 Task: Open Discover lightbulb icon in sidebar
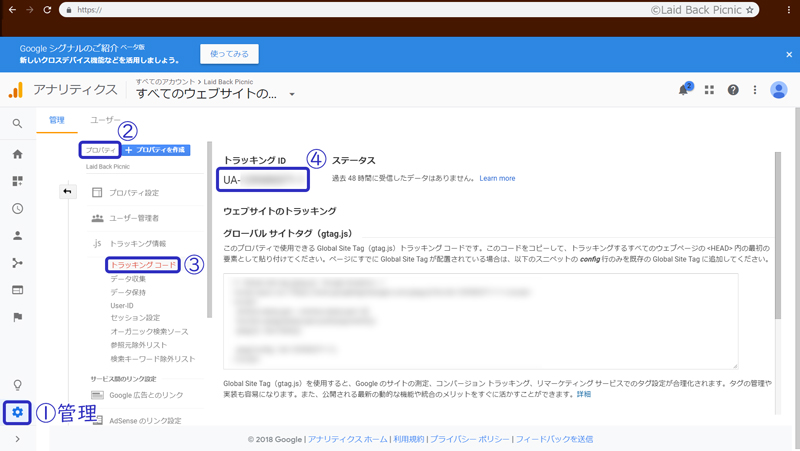tap(17, 385)
